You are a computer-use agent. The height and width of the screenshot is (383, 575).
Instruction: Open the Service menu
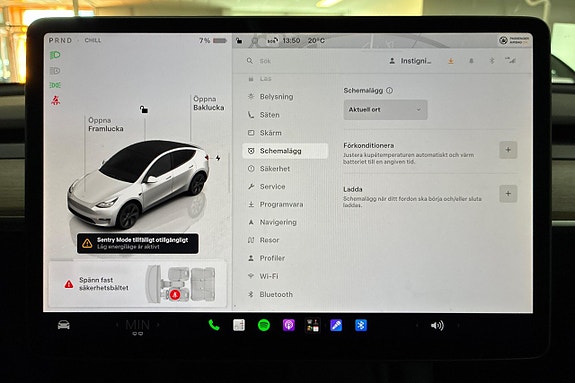click(285, 186)
